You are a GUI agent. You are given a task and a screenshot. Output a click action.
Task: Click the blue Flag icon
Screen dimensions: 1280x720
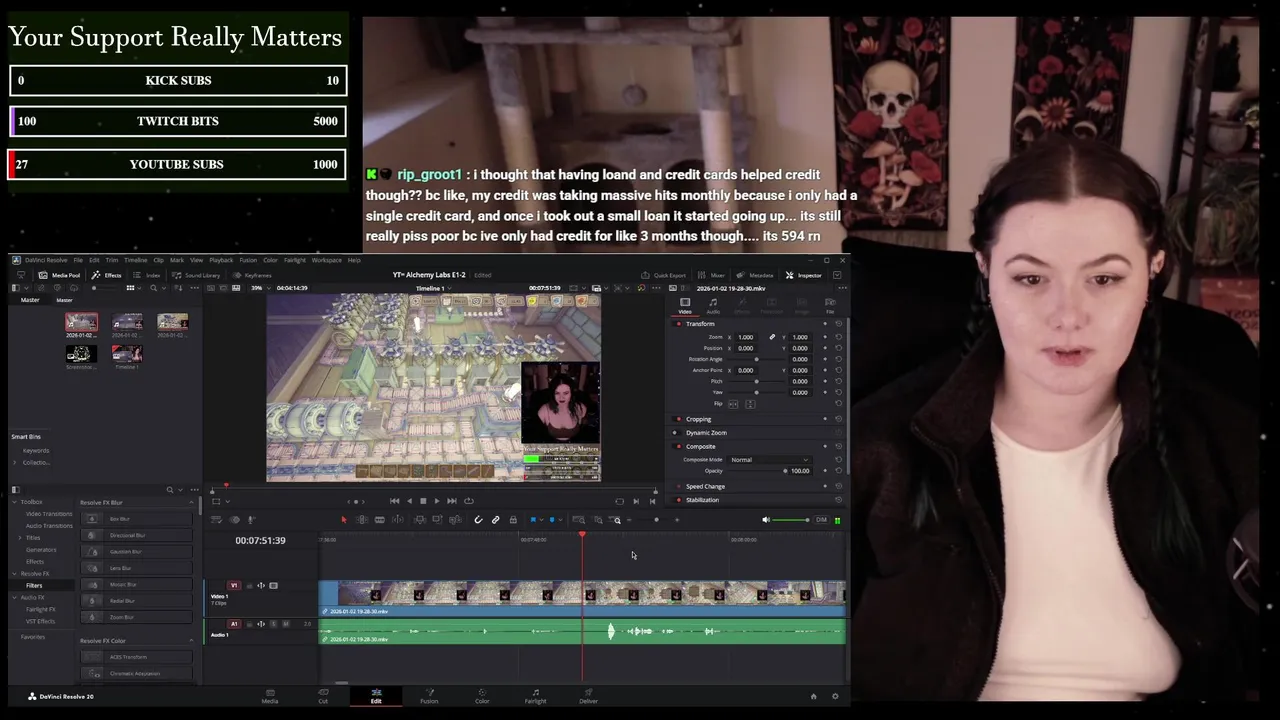click(533, 520)
